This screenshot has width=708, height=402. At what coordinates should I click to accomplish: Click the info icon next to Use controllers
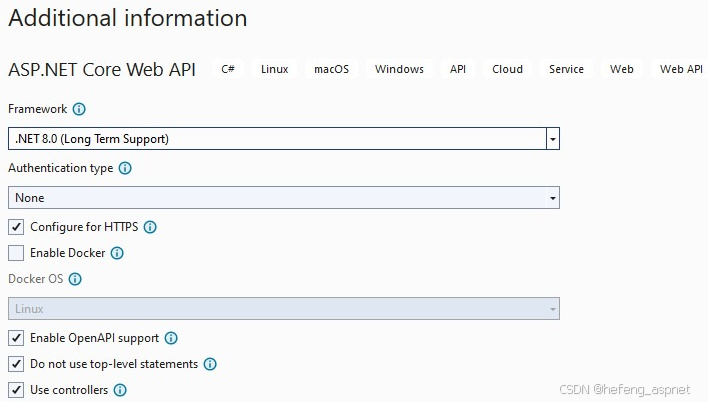click(120, 390)
